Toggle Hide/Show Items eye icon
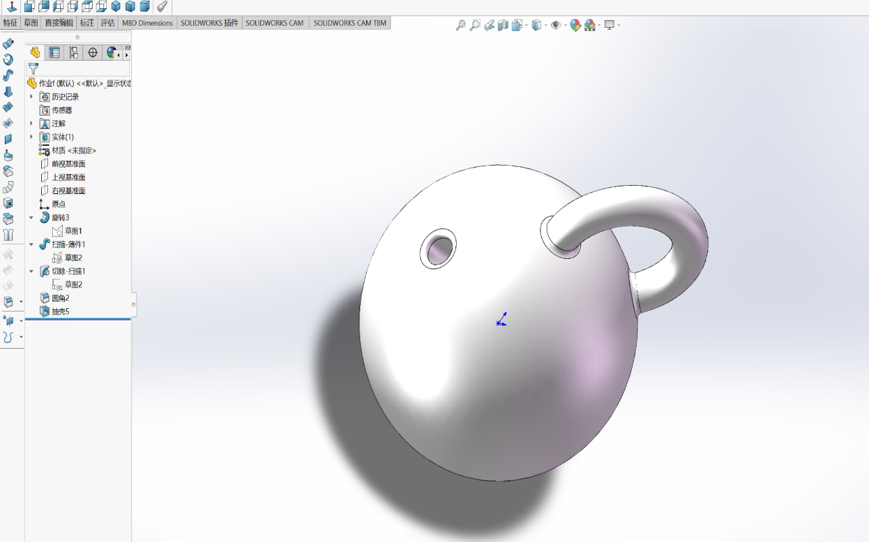 tap(555, 25)
